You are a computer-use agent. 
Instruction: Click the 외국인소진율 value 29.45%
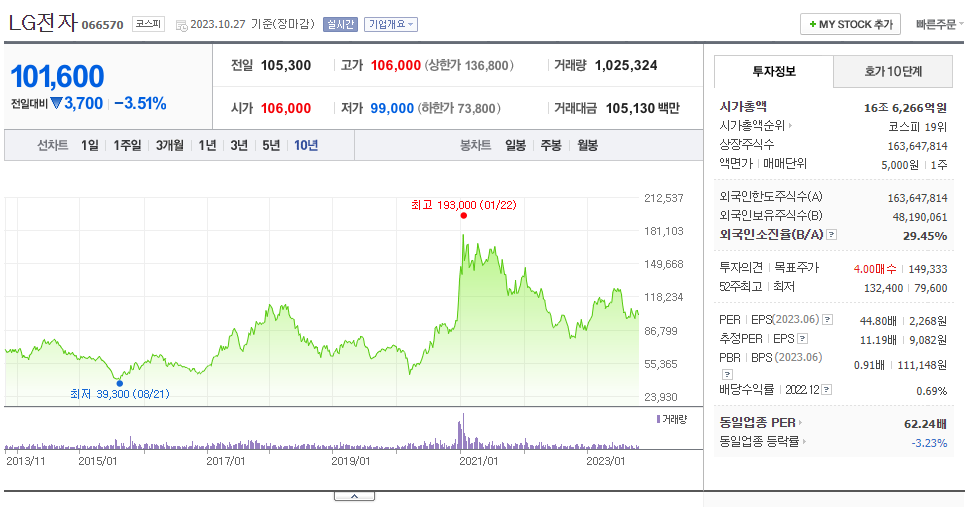925,236
